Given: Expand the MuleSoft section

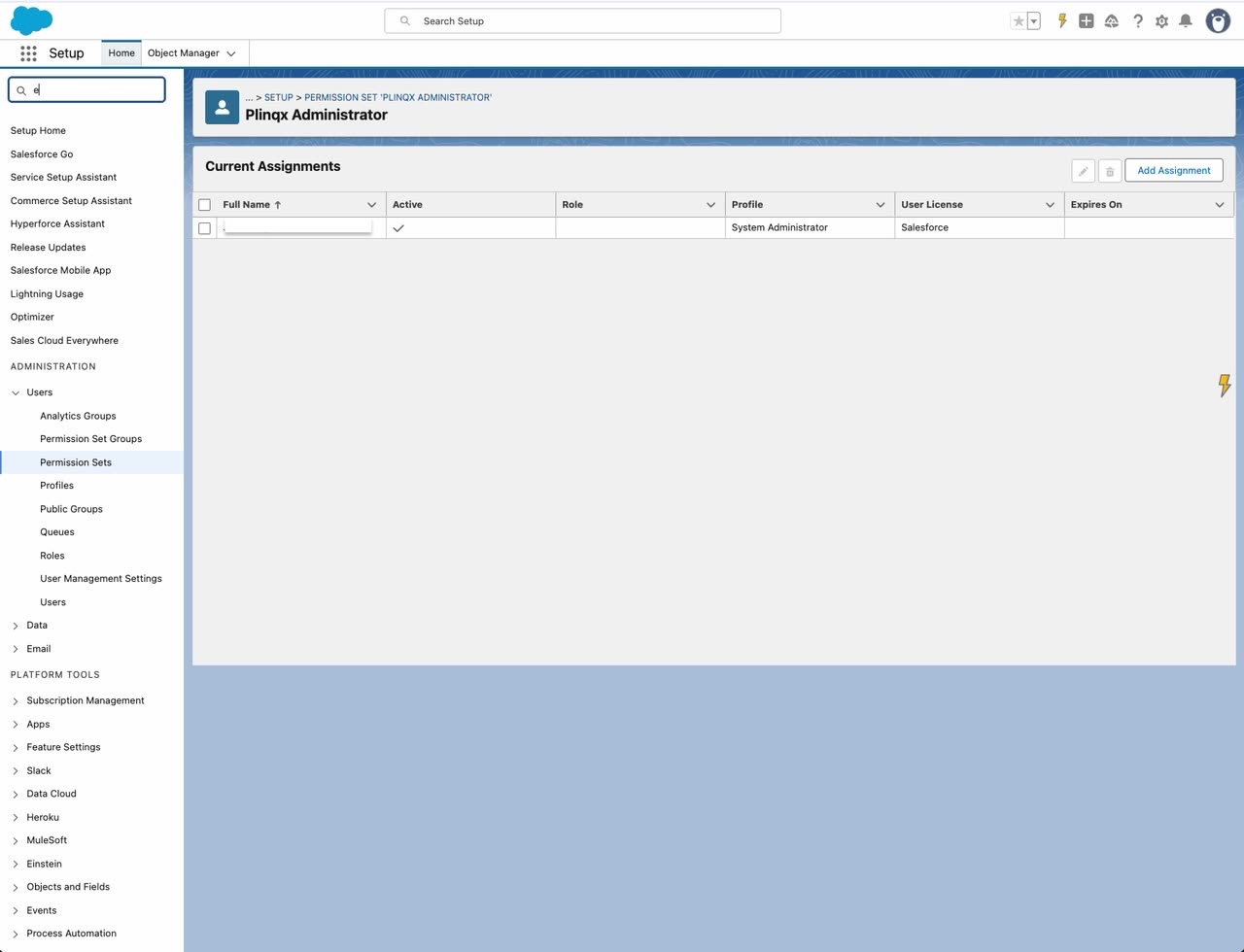Looking at the screenshot, I should pos(16,840).
